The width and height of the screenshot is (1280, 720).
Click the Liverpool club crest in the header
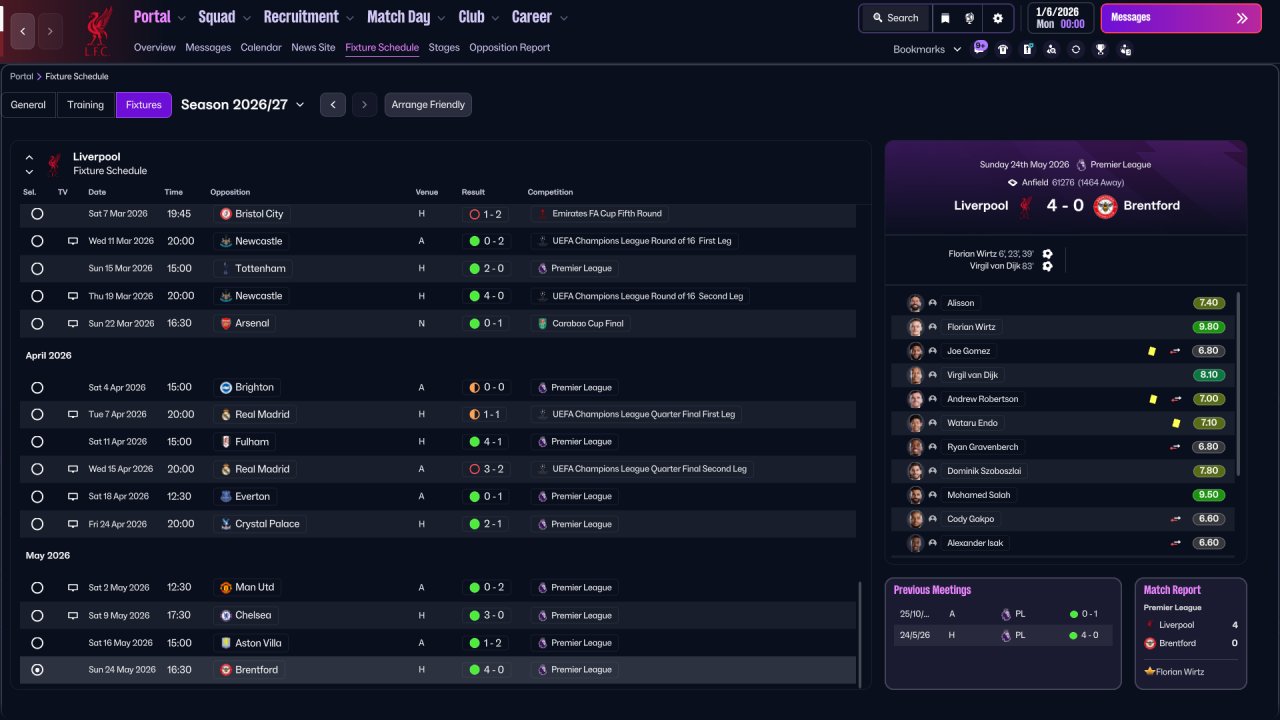tap(98, 31)
